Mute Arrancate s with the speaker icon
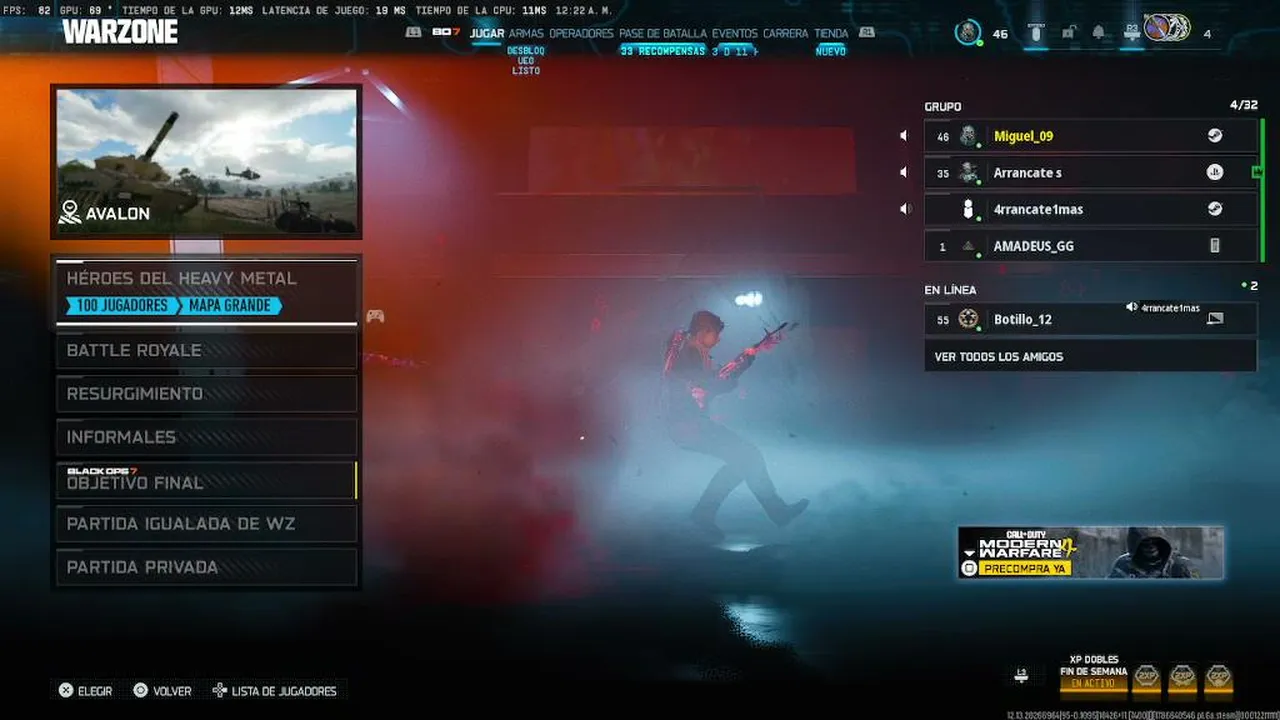This screenshot has width=1280, height=720. point(903,173)
